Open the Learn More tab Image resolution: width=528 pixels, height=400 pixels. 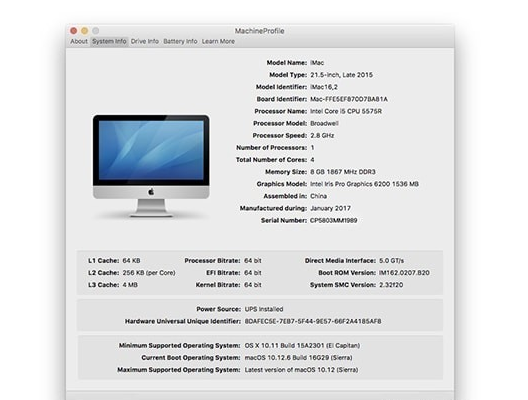(218, 41)
